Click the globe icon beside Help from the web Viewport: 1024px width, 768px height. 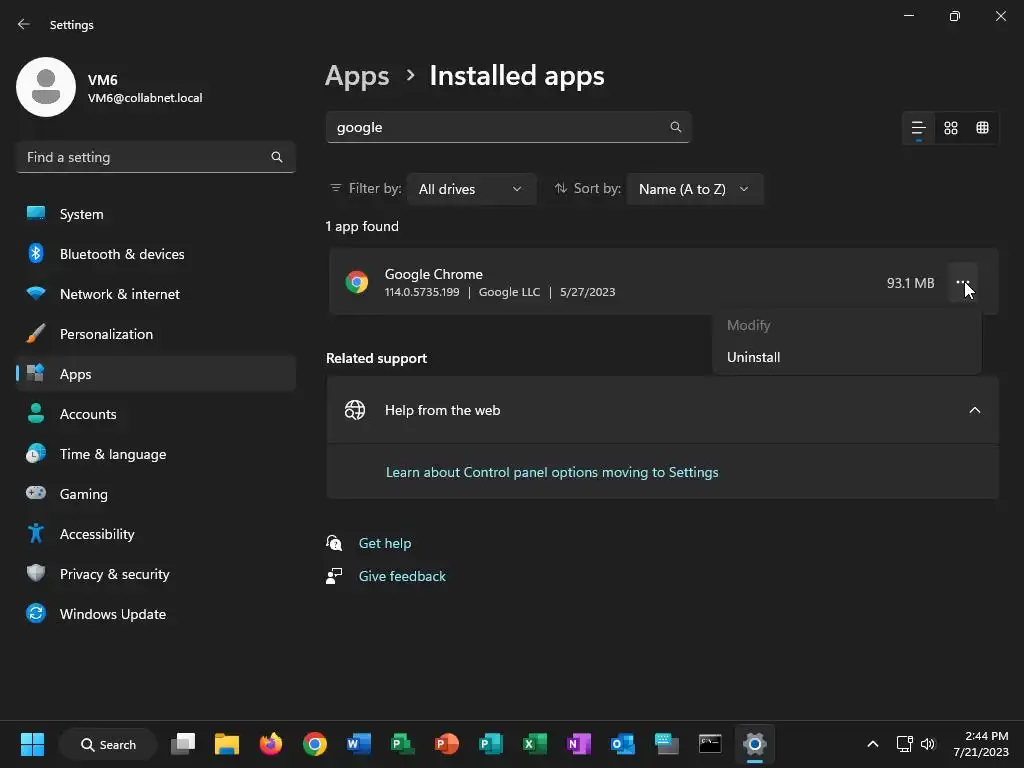355,410
